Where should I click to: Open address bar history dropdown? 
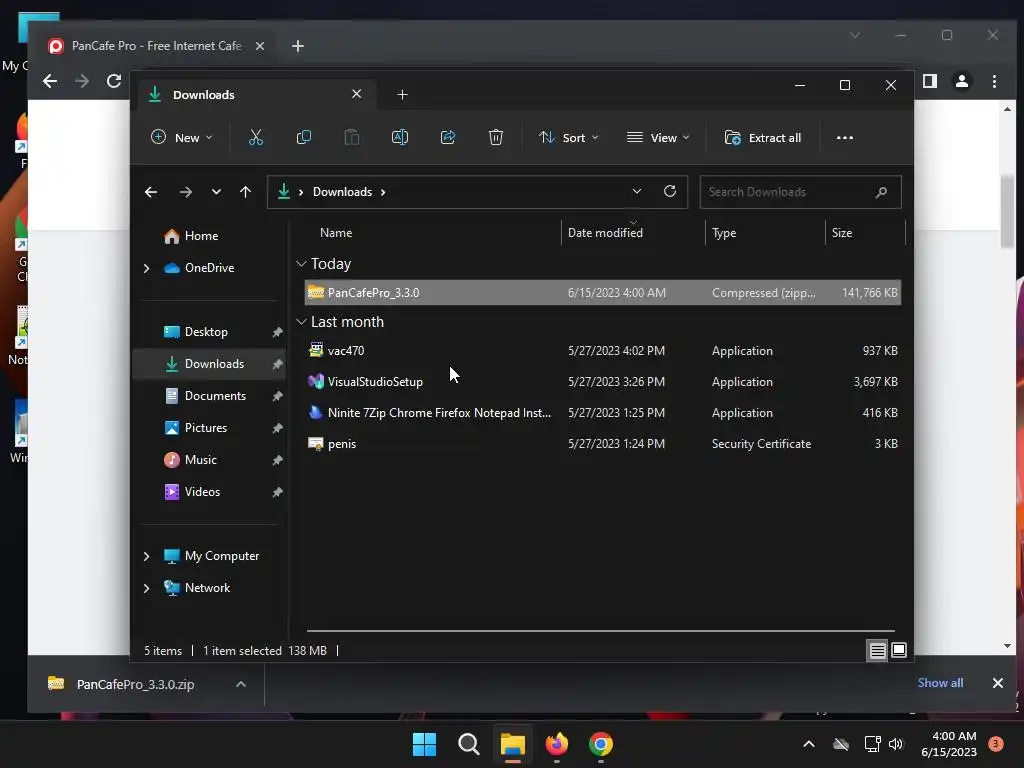[x=637, y=191]
